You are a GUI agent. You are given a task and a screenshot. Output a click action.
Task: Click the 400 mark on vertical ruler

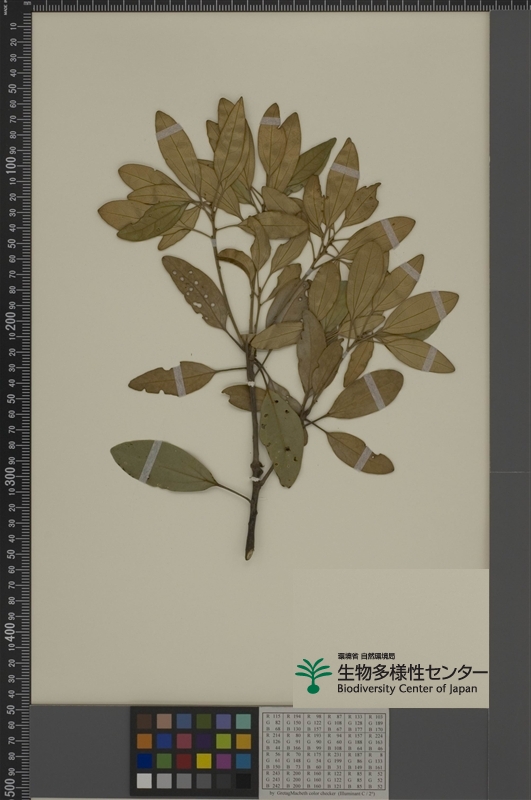click(10, 632)
